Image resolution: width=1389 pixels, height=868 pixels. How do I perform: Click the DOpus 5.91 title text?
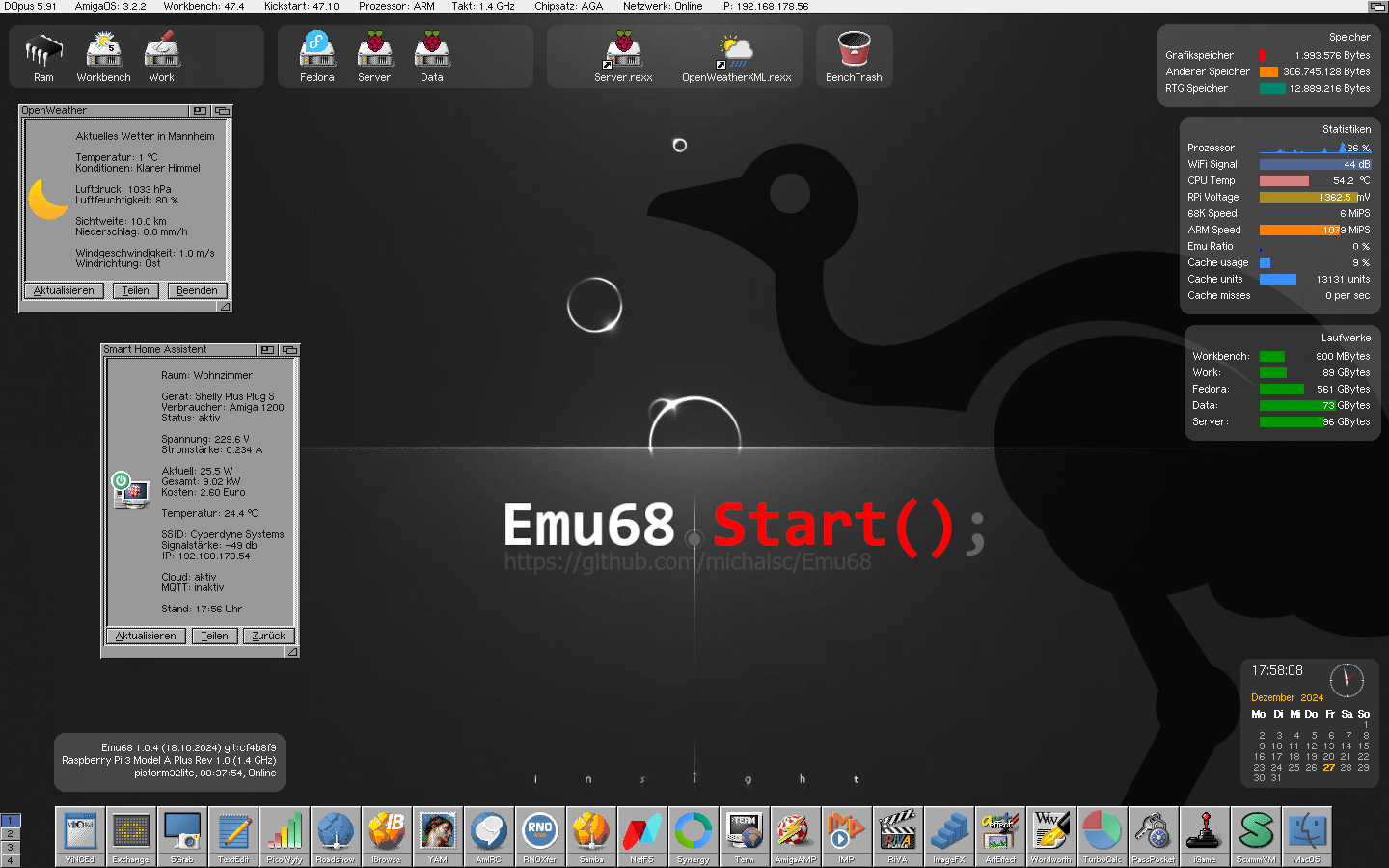(30, 6)
